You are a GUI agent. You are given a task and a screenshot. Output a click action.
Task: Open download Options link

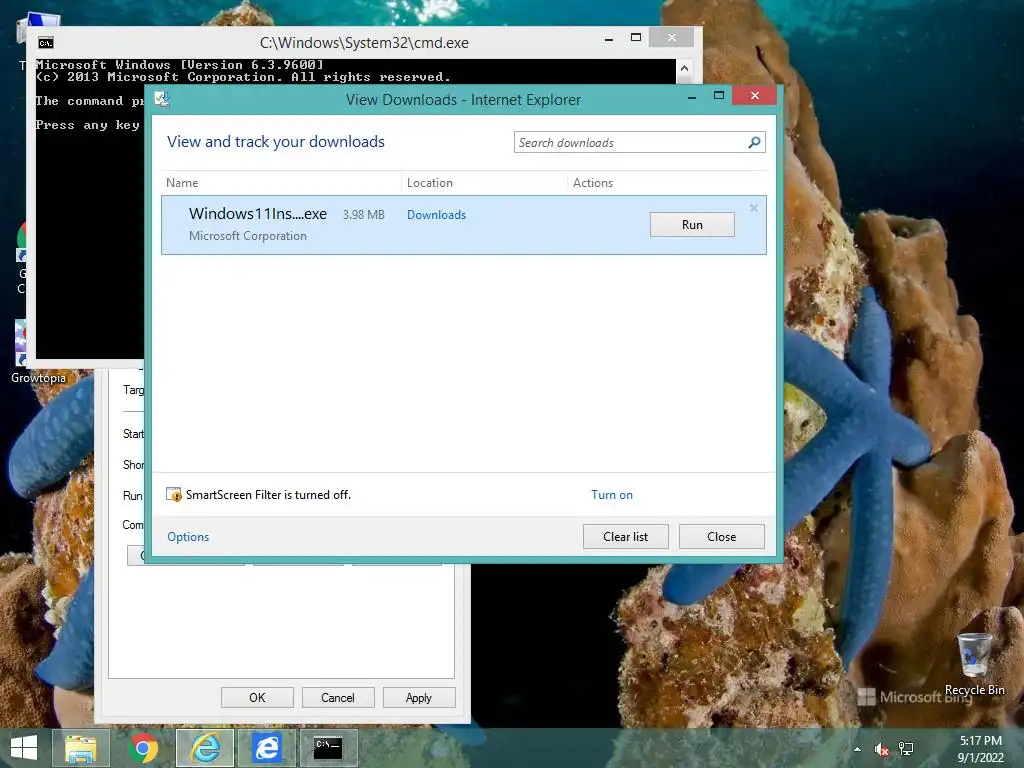point(188,537)
